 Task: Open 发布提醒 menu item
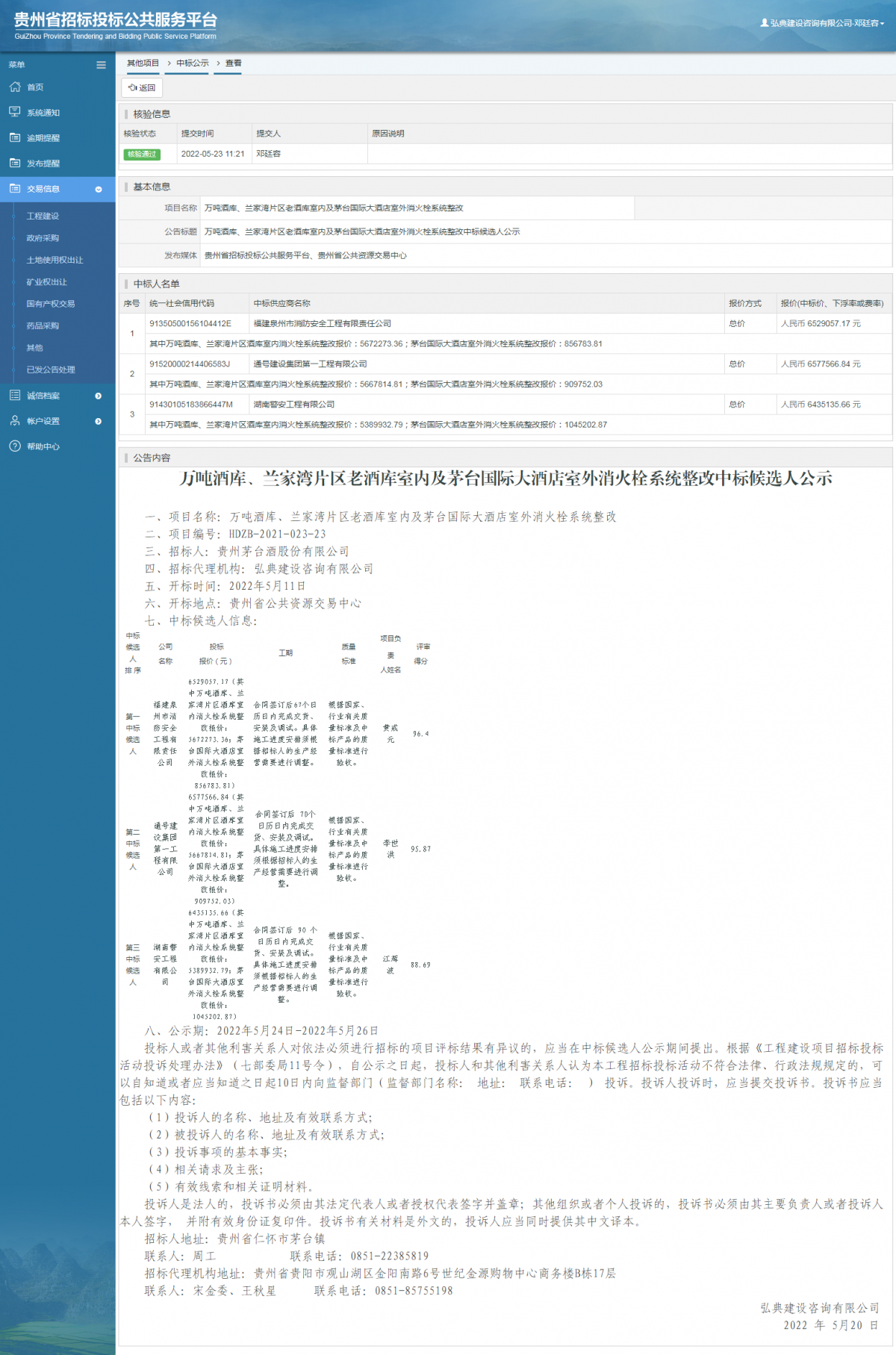coord(43,163)
